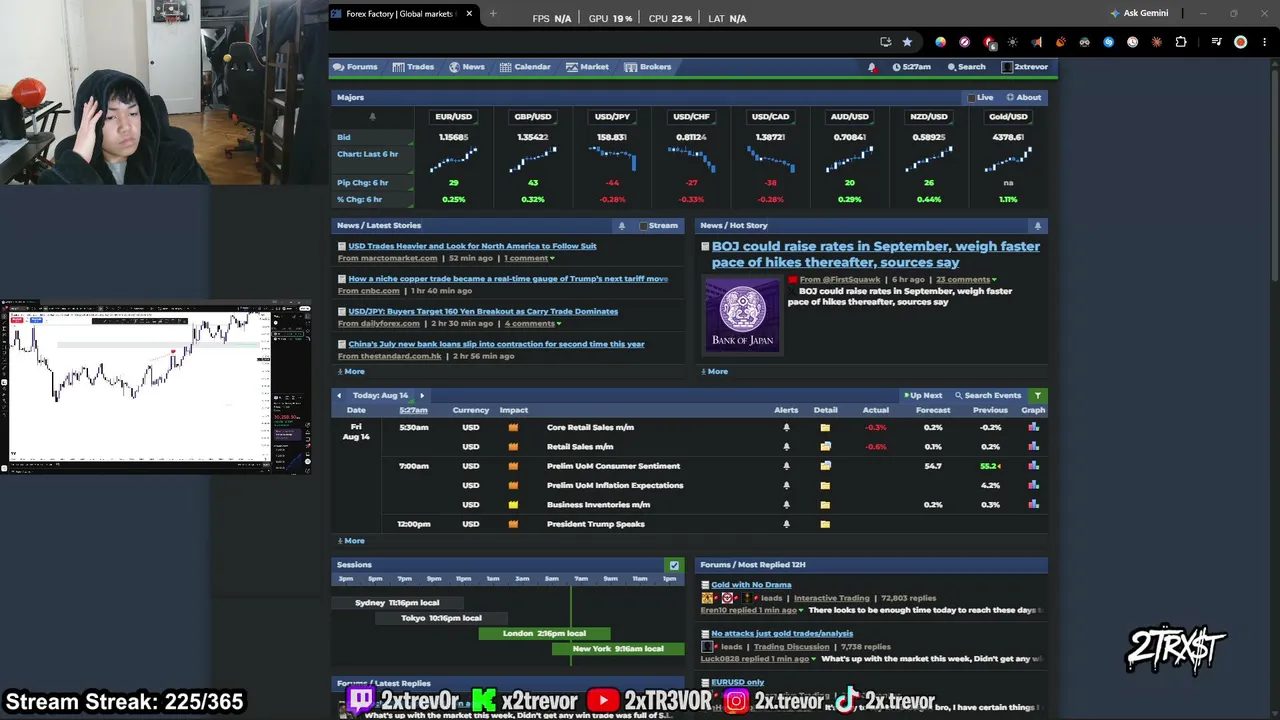This screenshot has height=720, width=1280.
Task: Click the megaphone extension icon
Action: [x=1036, y=42]
